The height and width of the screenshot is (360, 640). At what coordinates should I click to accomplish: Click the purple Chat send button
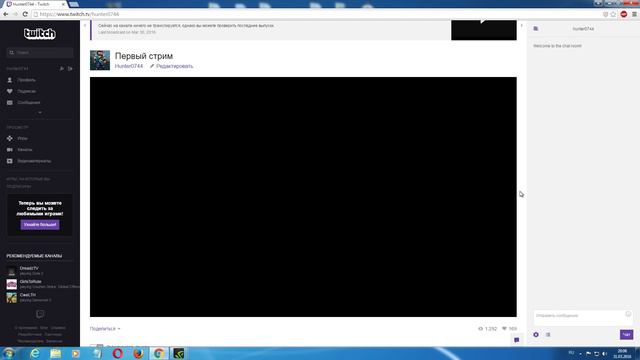[627, 335]
